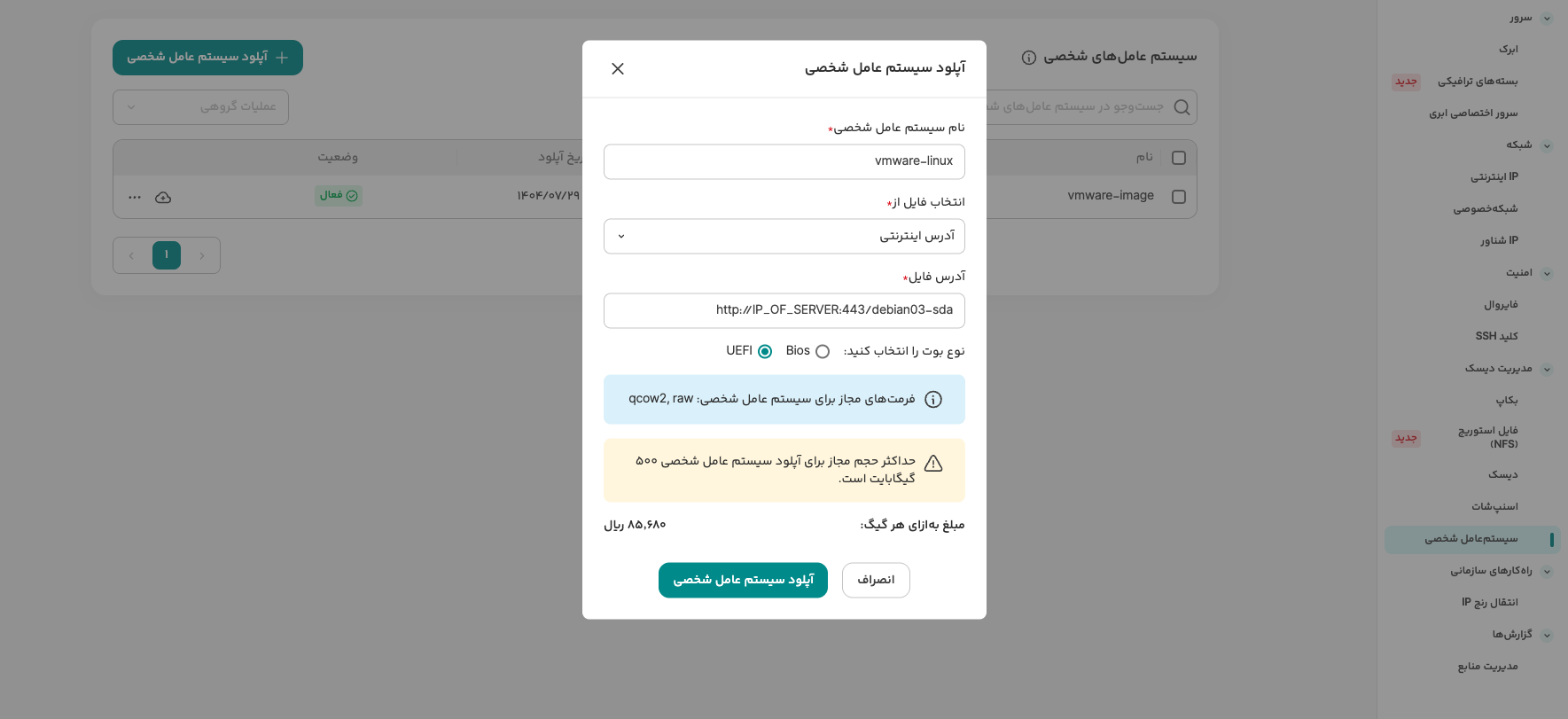The height and width of the screenshot is (719, 1568).
Task: Click the 'انصراف' cancel button
Action: [876, 580]
